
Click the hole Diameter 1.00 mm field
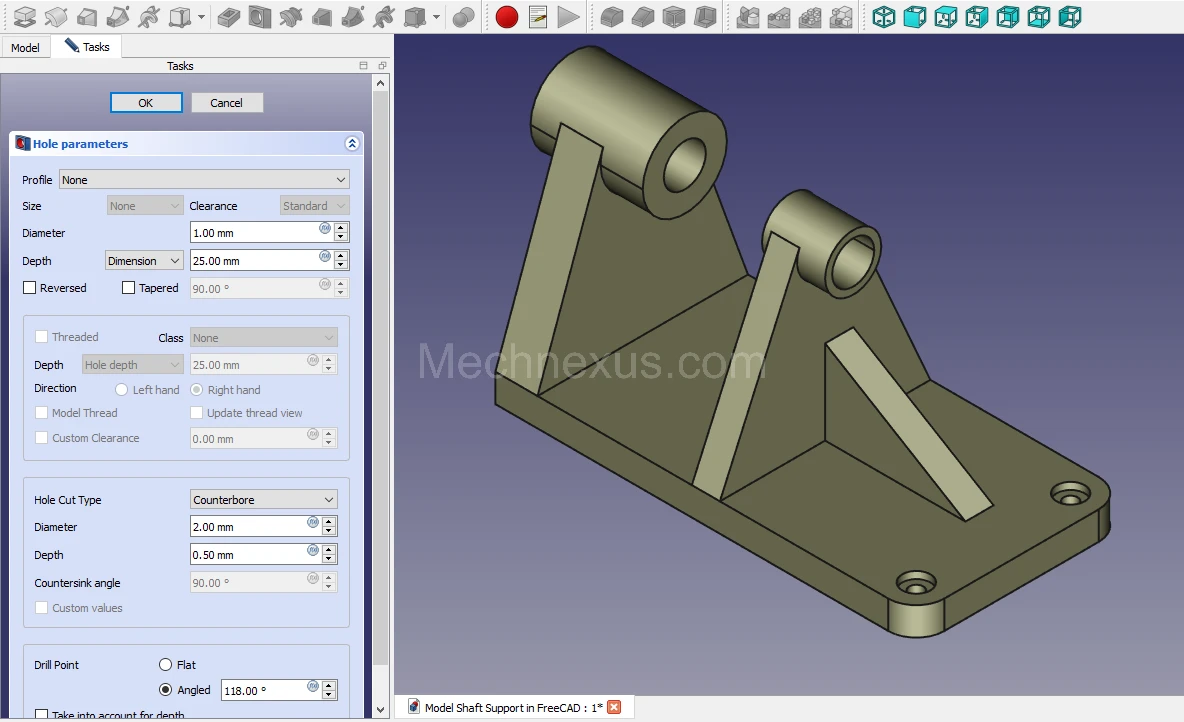click(x=254, y=233)
